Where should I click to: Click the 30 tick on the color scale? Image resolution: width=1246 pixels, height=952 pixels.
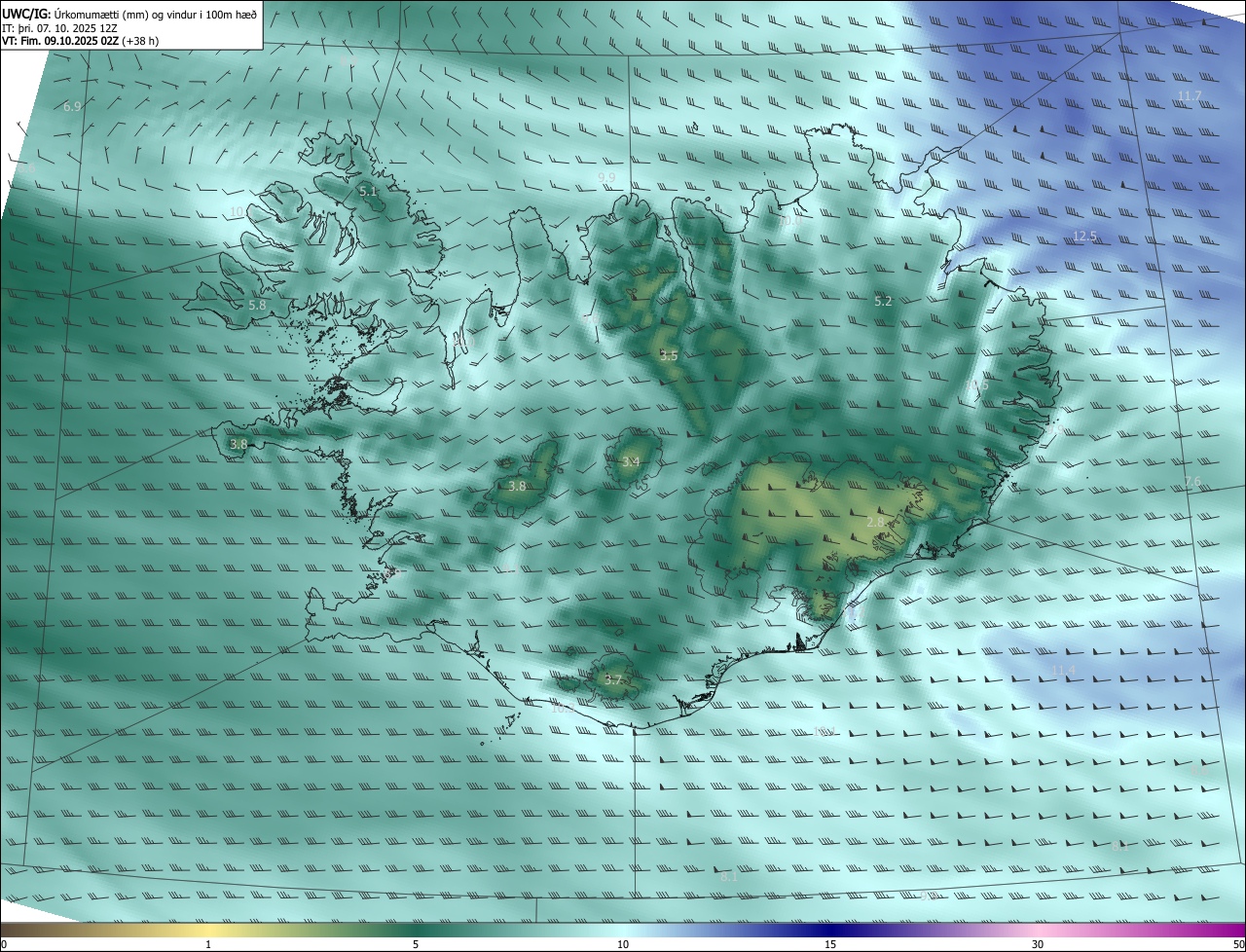[1038, 944]
